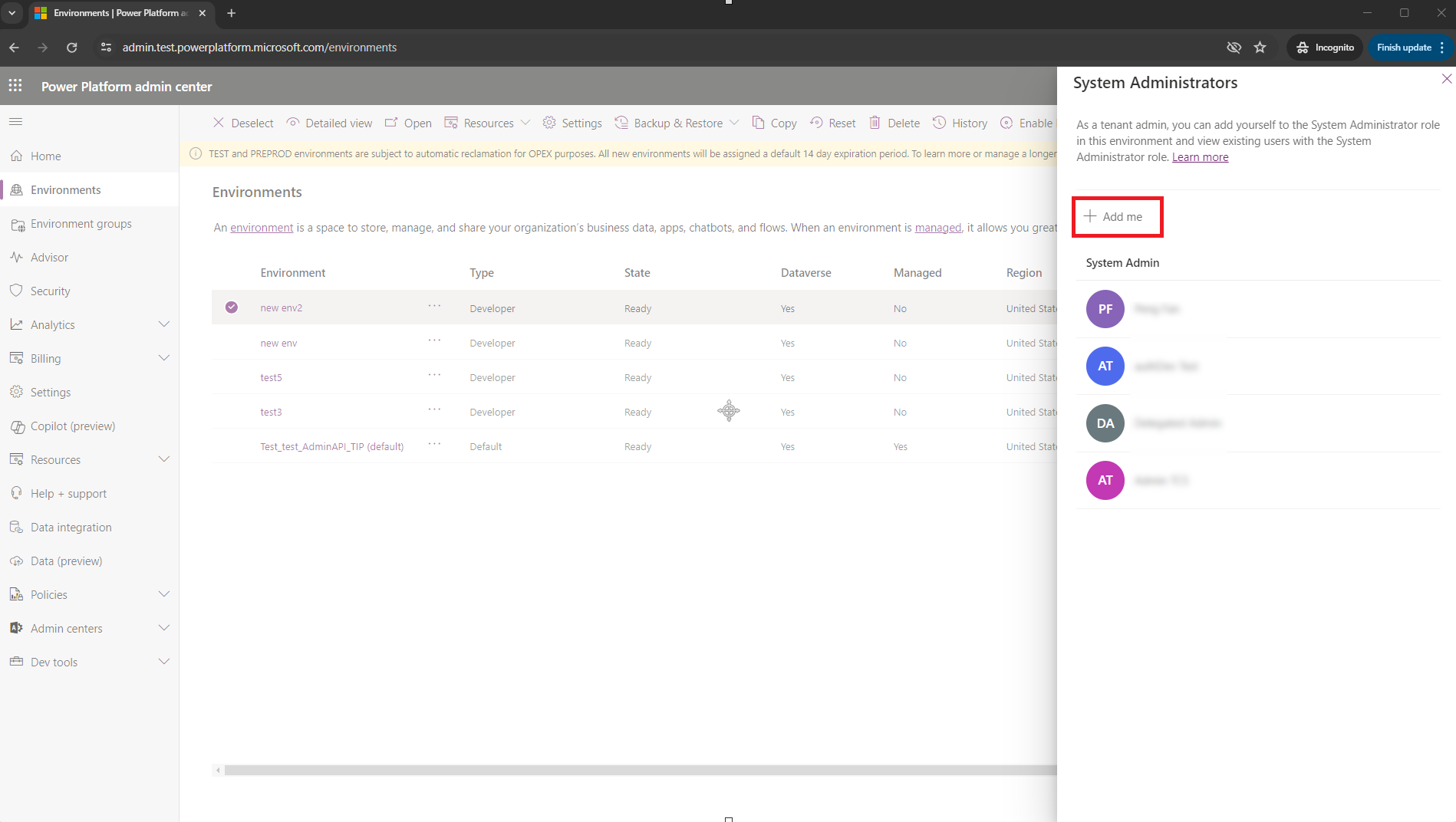Bookmark this page with star icon
Viewport: 1456px width, 822px height.
pos(1260,48)
